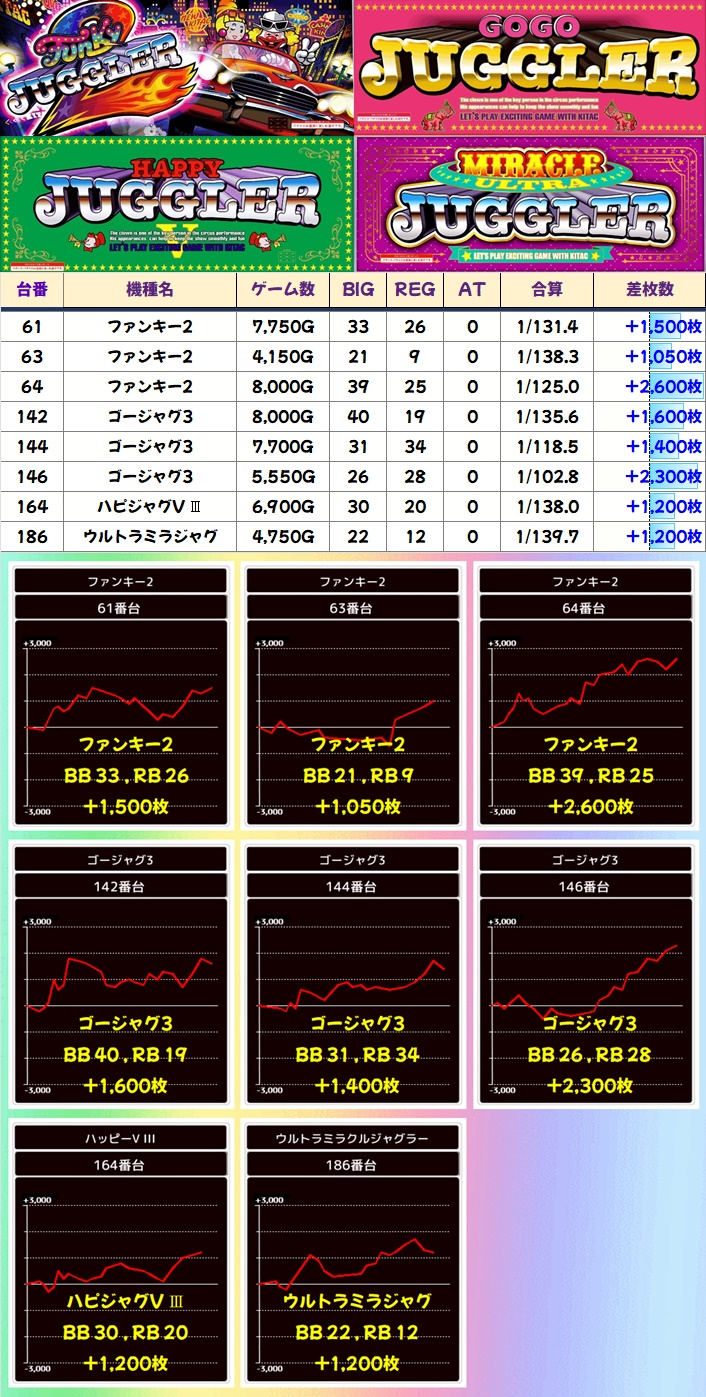Click the 1/102.8 combined probability cell
Screen dimensions: 706x1397
(x=547, y=476)
